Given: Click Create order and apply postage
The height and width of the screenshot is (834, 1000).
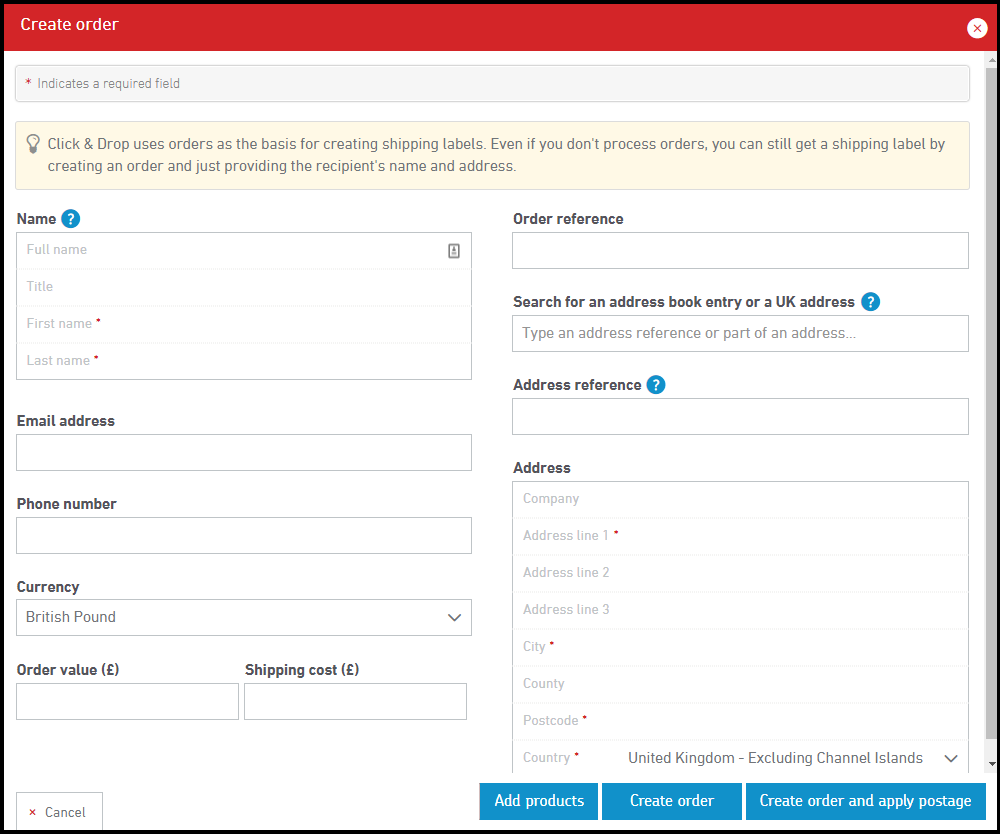Looking at the screenshot, I should point(865,801).
